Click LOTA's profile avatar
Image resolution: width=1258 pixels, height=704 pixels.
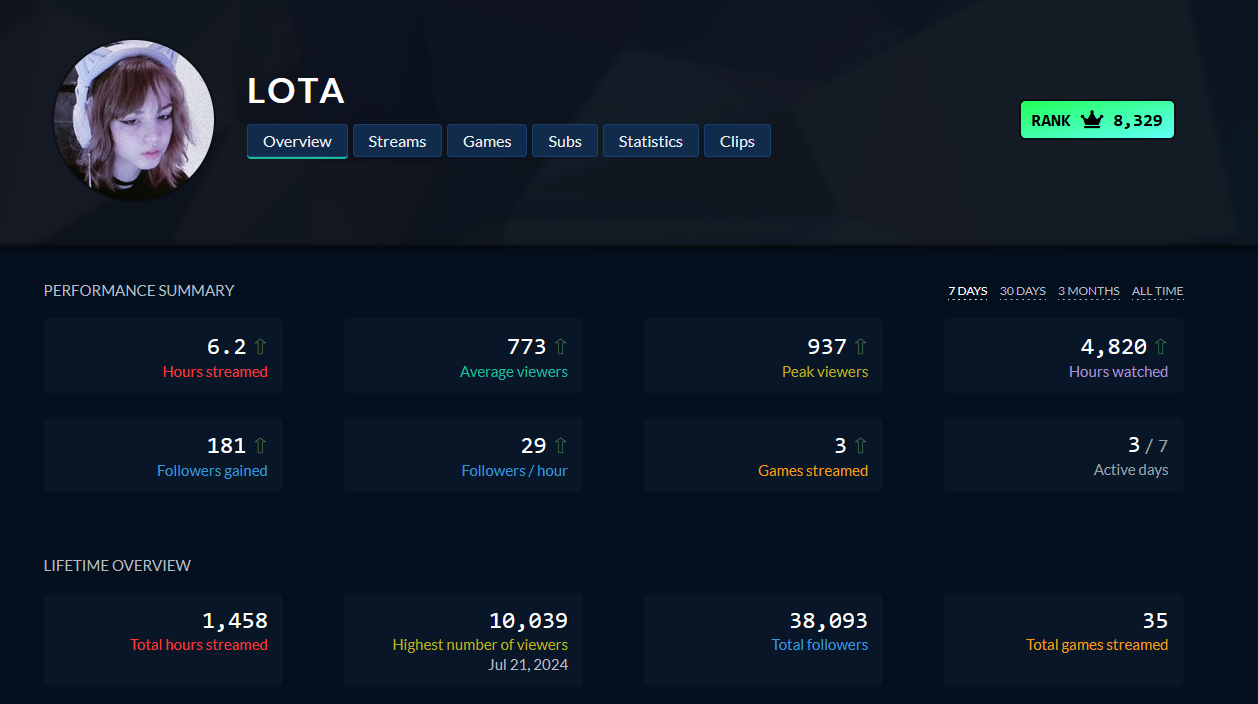(x=133, y=120)
